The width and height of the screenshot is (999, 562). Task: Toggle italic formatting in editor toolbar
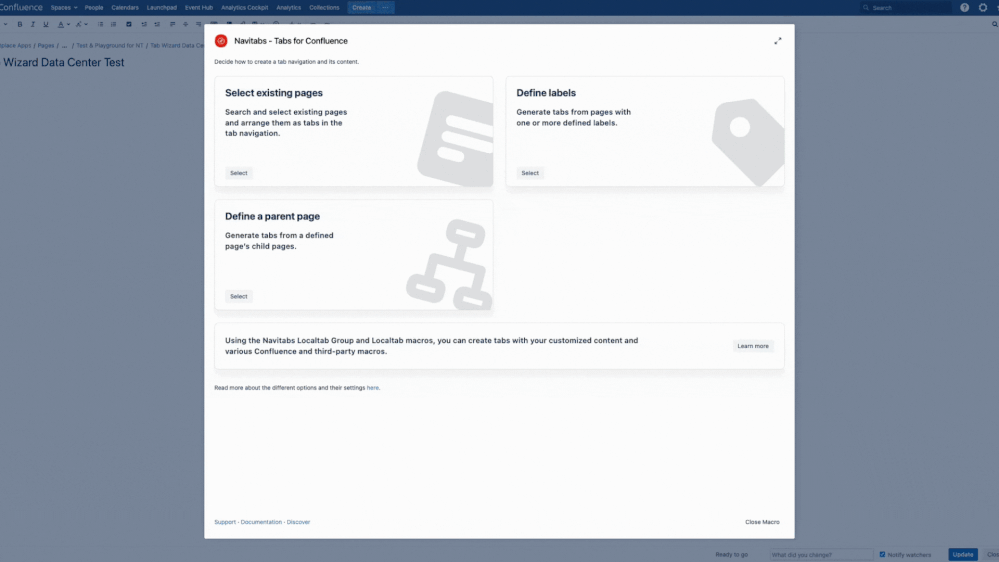click(x=32, y=24)
